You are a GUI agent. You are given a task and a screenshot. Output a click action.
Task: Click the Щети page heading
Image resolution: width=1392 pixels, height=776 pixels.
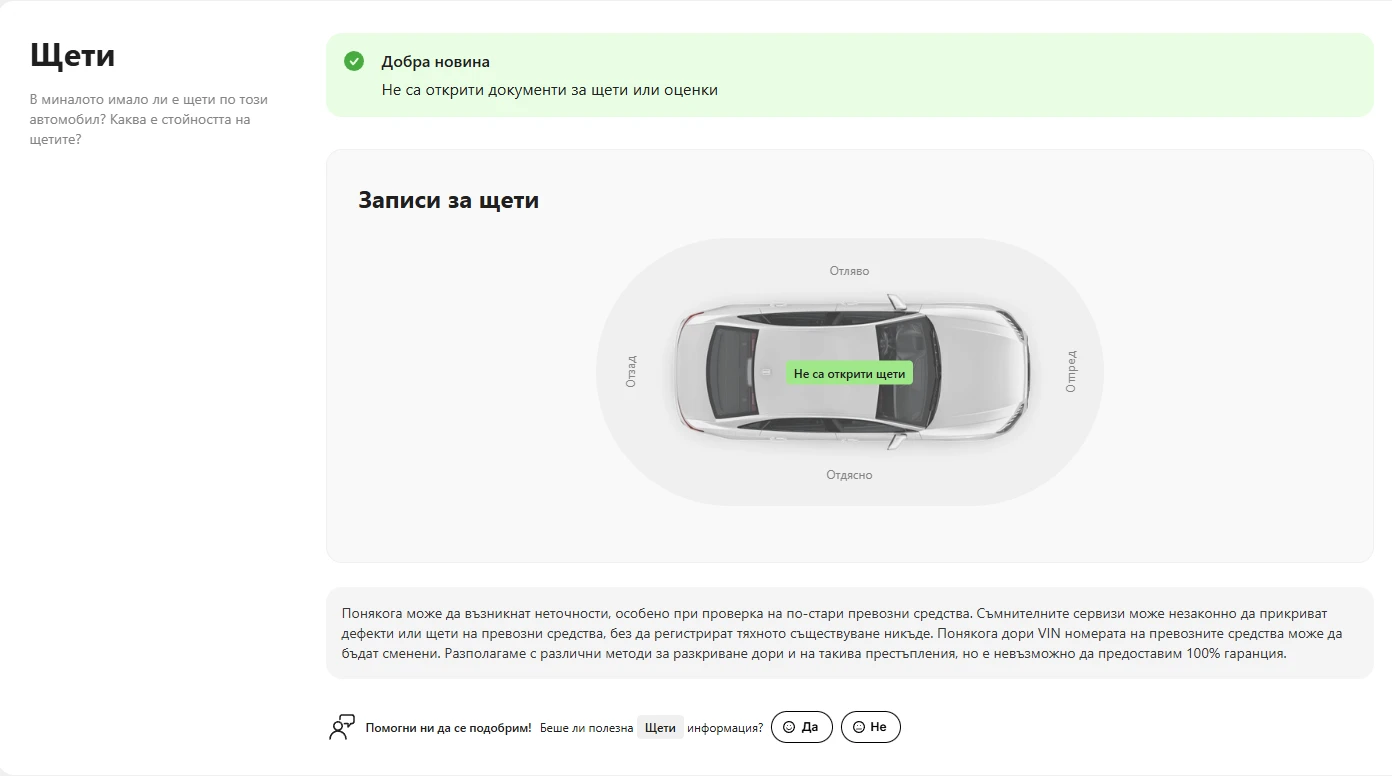(x=72, y=55)
